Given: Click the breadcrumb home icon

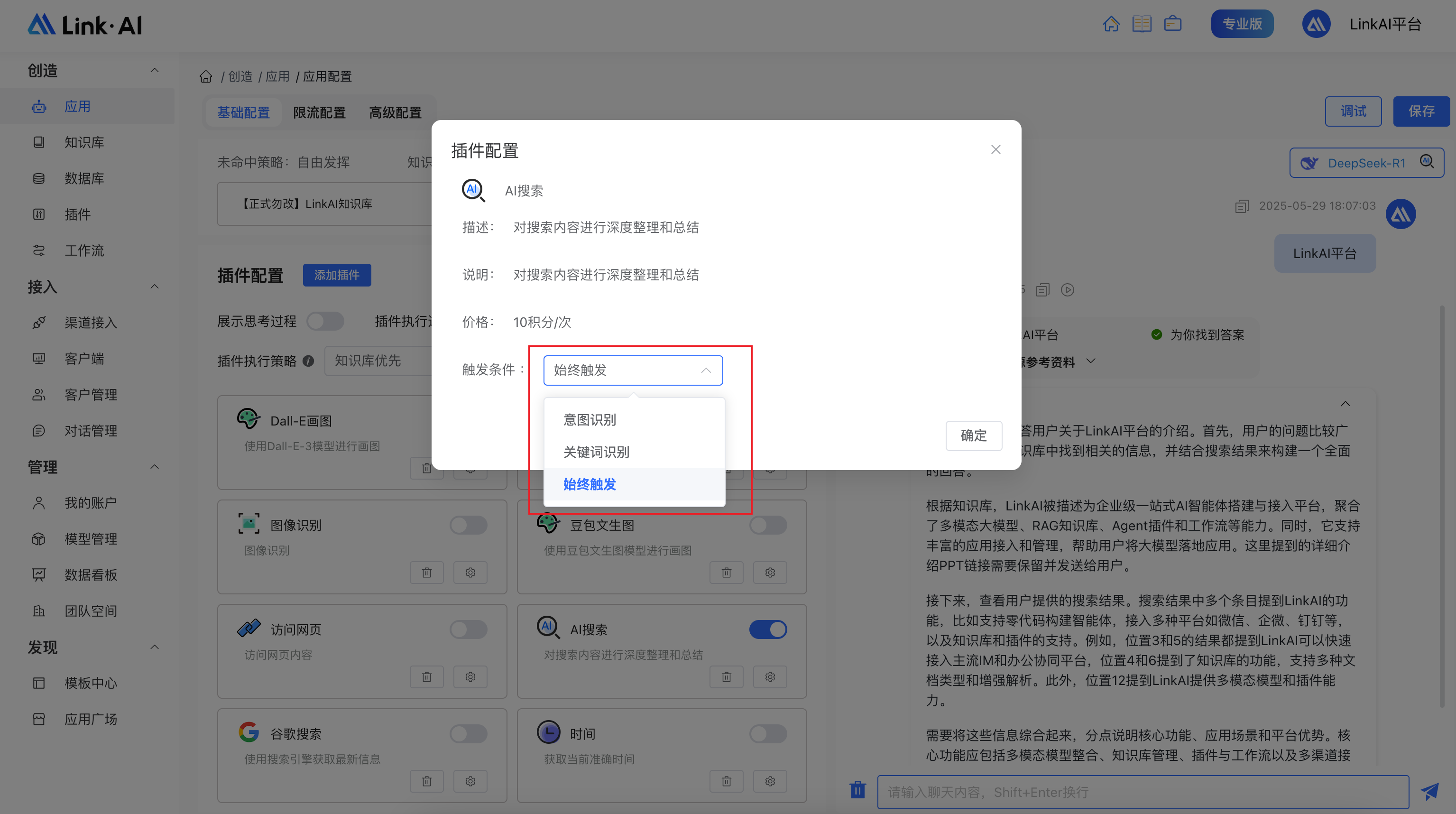Looking at the screenshot, I should (x=206, y=76).
